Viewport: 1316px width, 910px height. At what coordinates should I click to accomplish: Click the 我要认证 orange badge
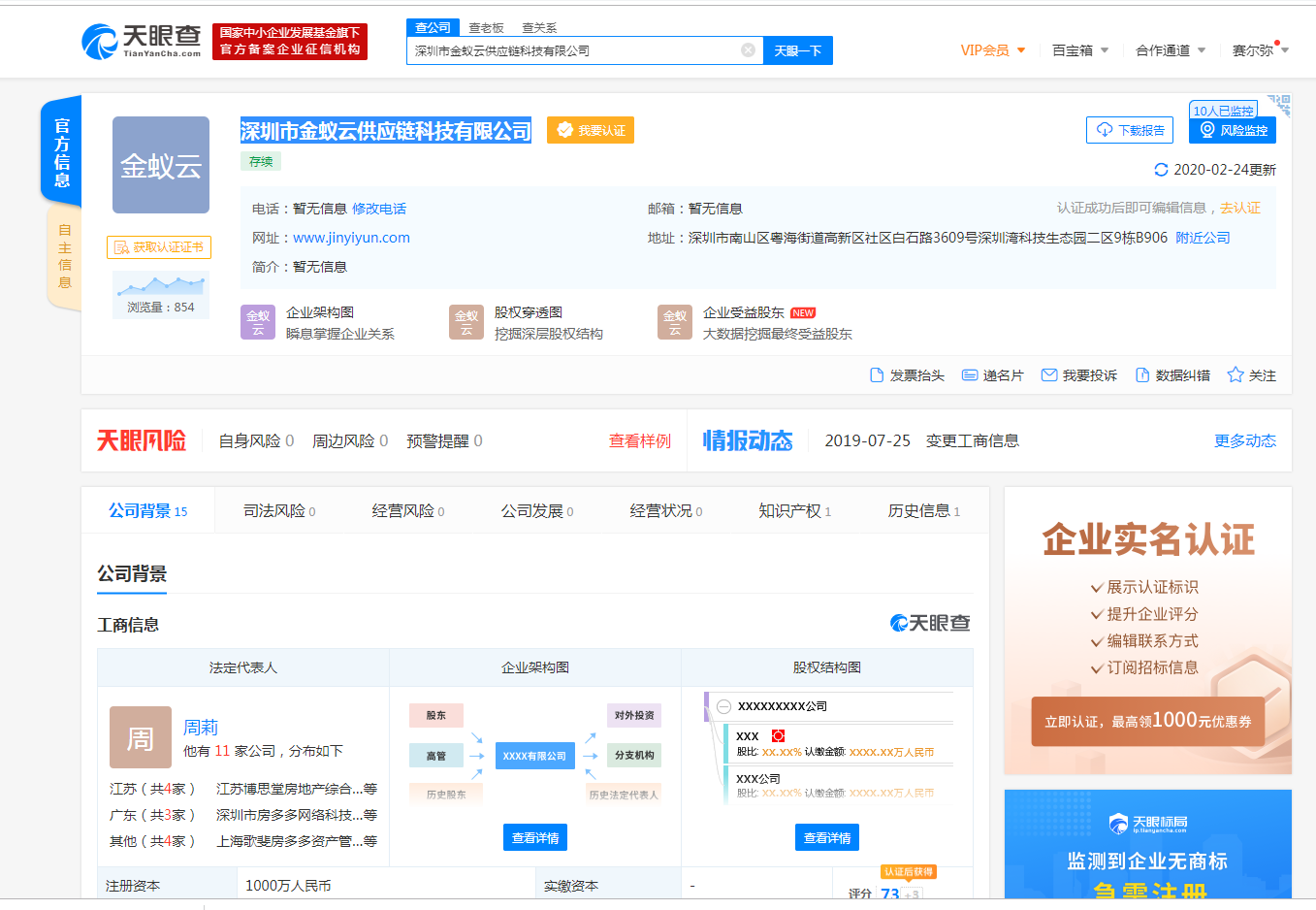pos(593,129)
